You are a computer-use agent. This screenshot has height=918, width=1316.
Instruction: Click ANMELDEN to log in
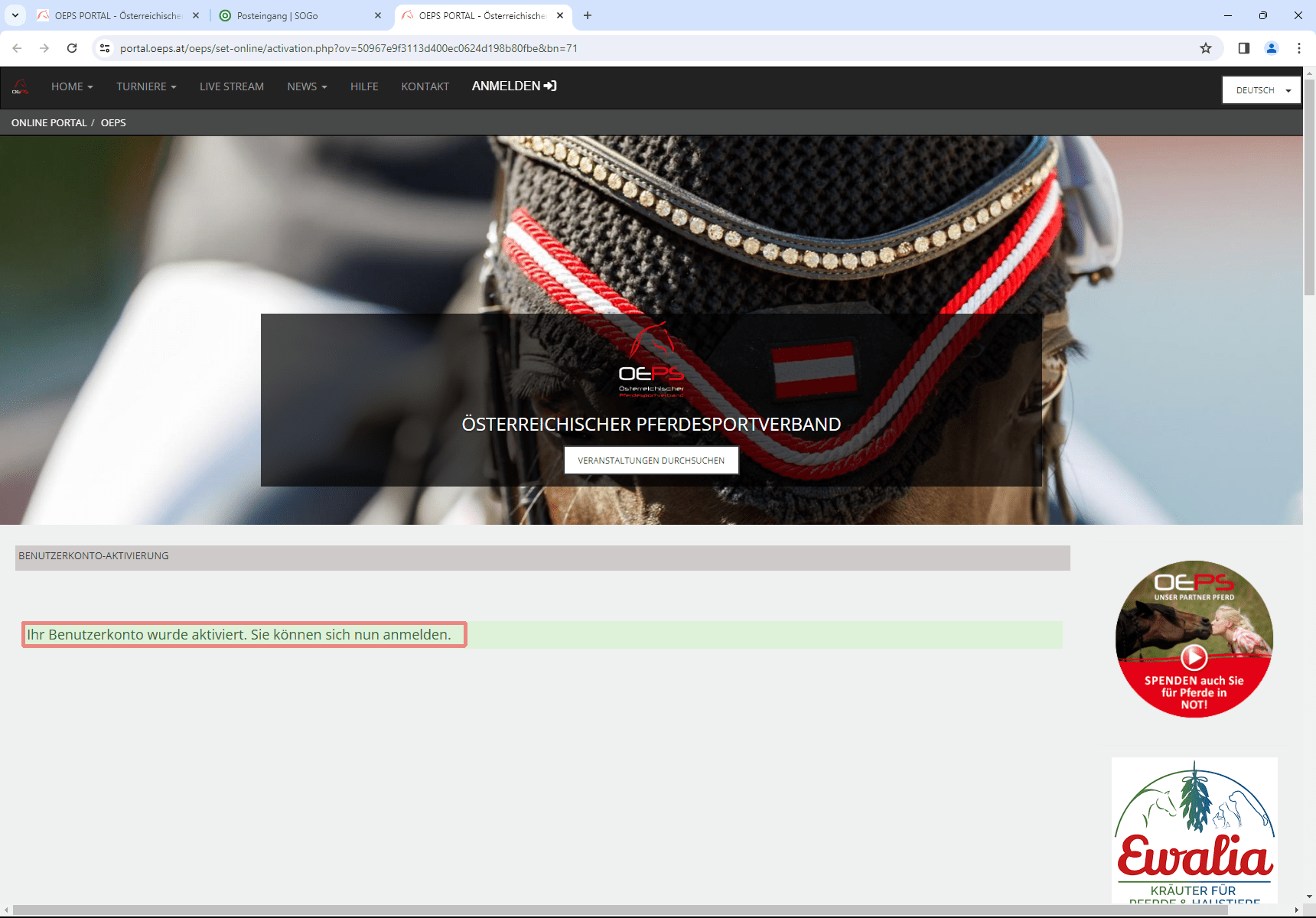(x=514, y=86)
